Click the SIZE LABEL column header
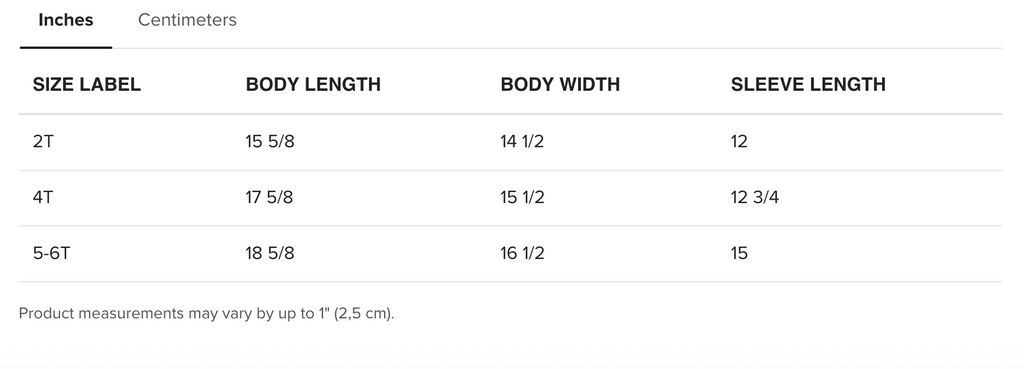The width and height of the screenshot is (1024, 369). pos(87,84)
